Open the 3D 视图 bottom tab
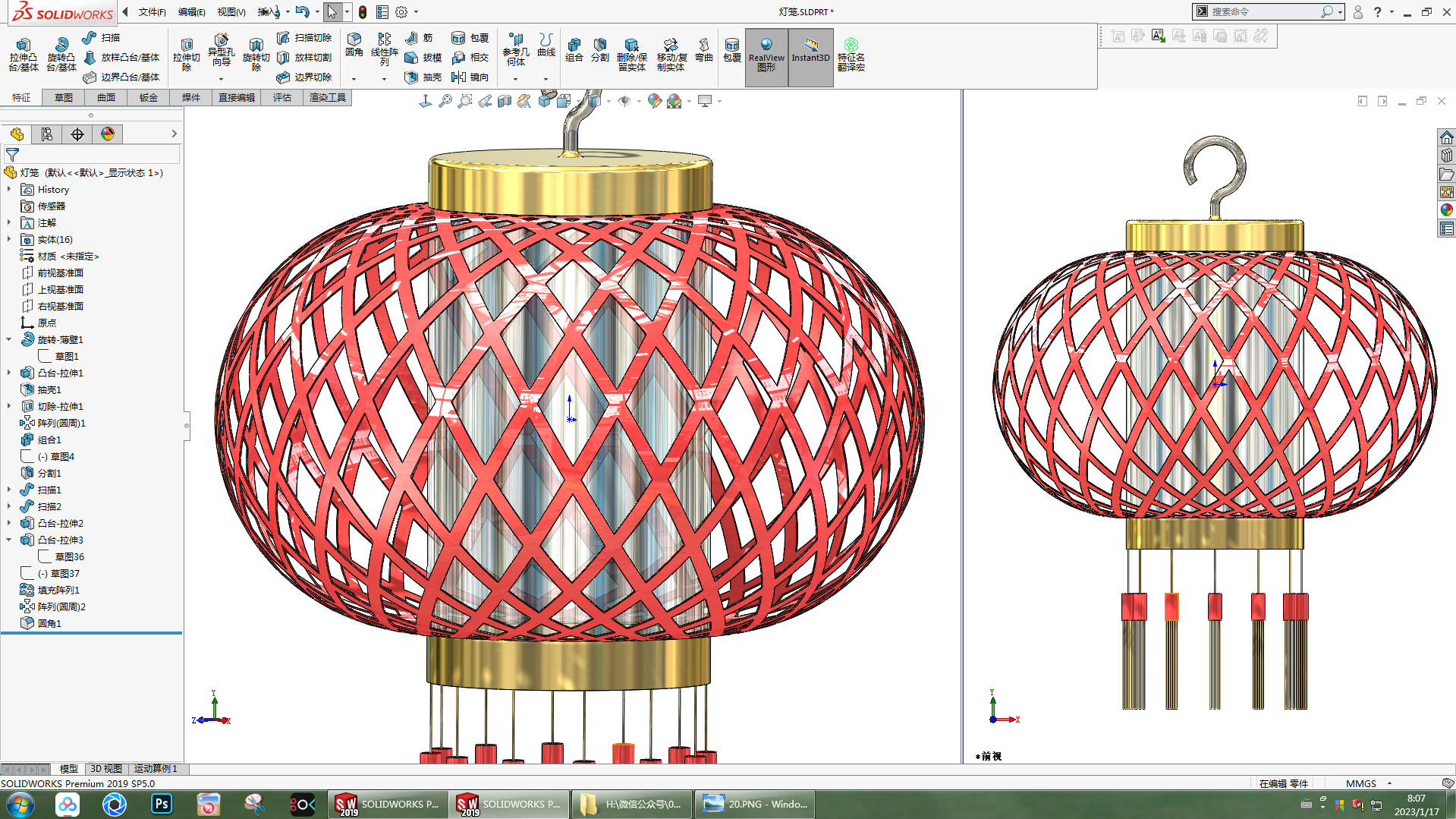Screen dimensions: 1456x819 (x=106, y=769)
